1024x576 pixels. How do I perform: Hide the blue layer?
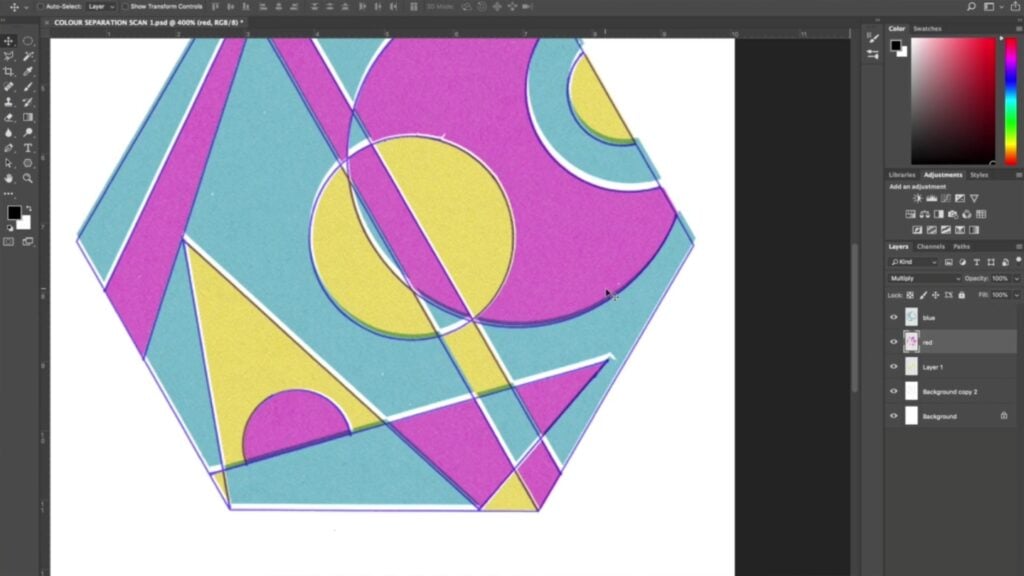[x=894, y=317]
